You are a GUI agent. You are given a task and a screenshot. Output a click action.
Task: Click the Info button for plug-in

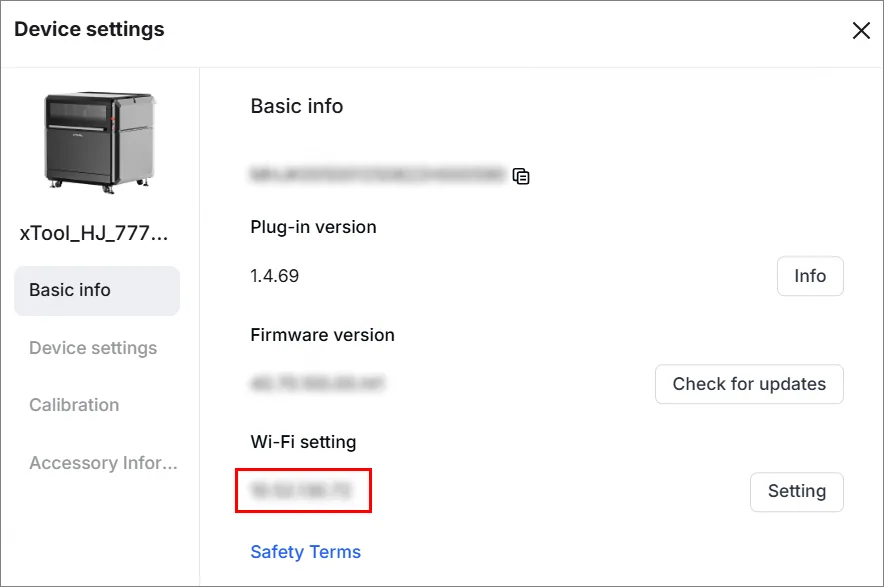point(810,276)
